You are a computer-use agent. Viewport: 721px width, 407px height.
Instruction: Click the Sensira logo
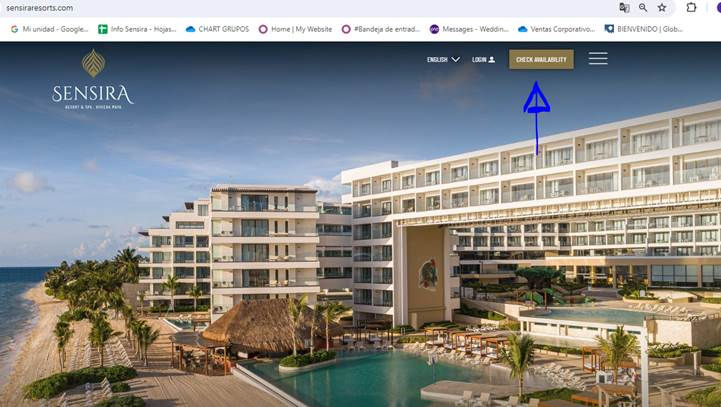(x=93, y=80)
